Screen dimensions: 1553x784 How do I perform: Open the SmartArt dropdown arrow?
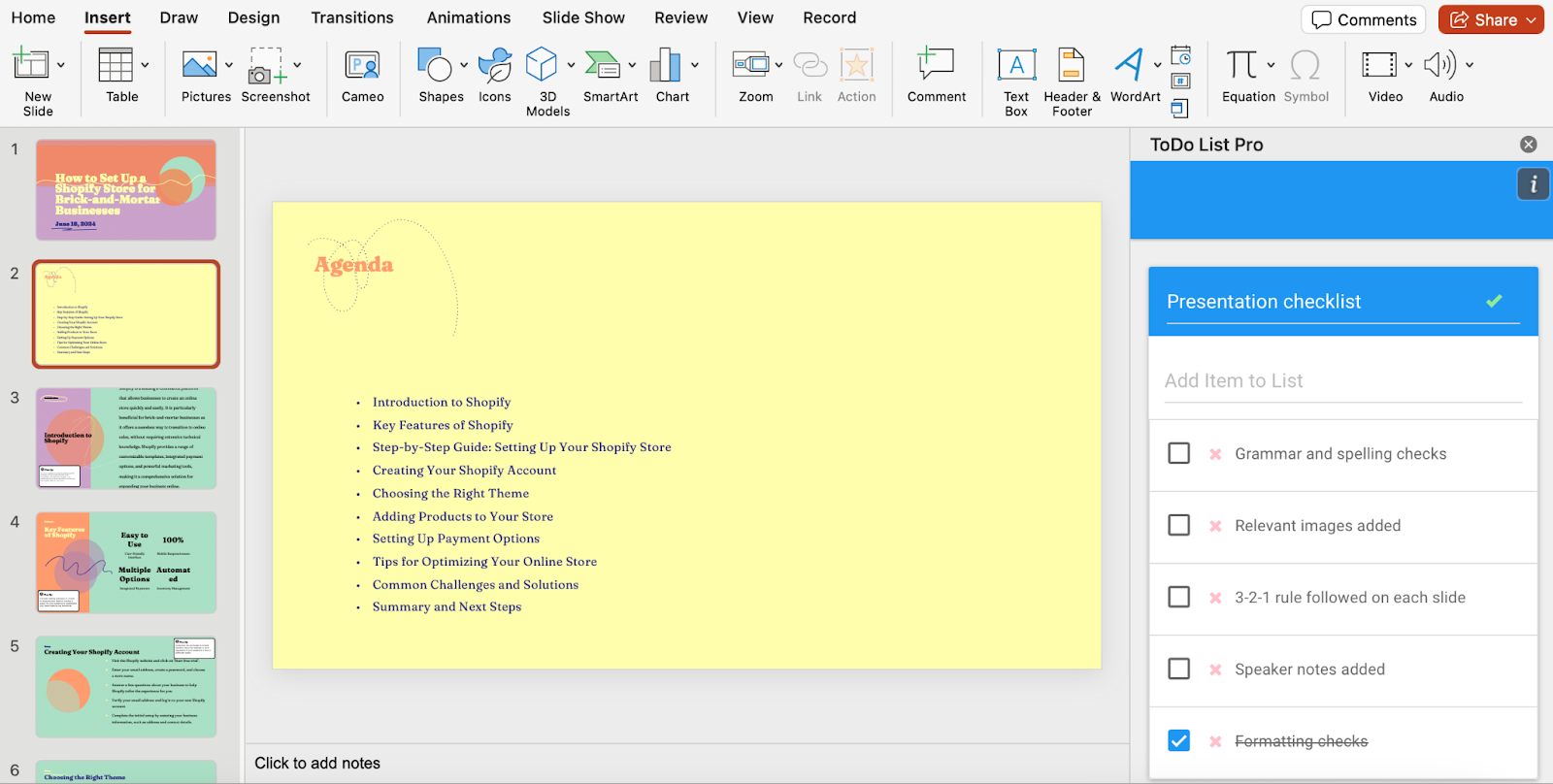[x=632, y=65]
